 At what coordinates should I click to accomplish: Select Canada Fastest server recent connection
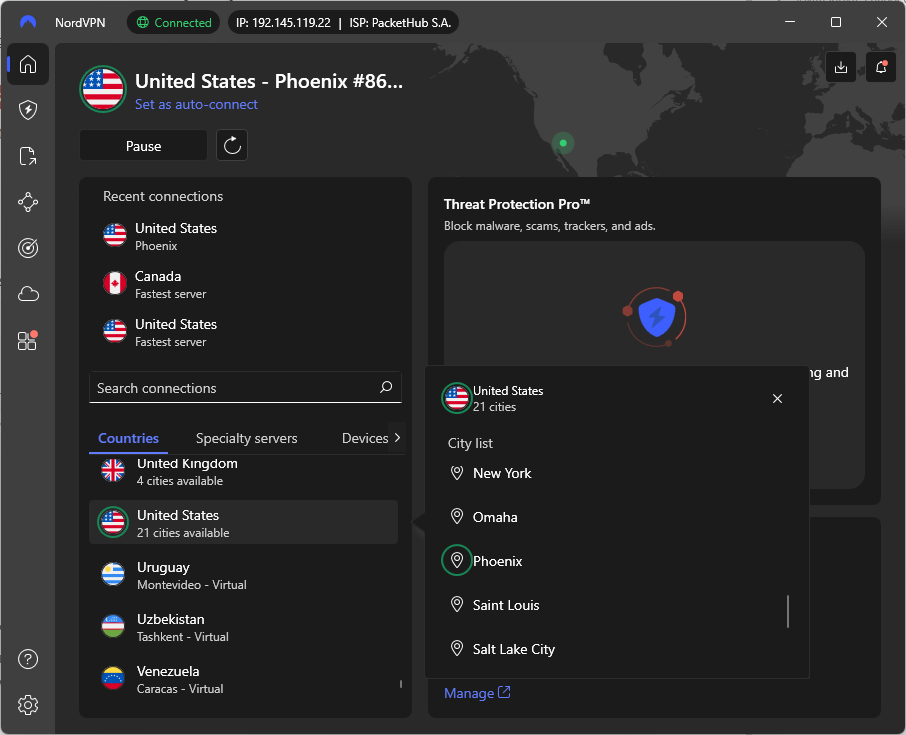[x=245, y=284]
